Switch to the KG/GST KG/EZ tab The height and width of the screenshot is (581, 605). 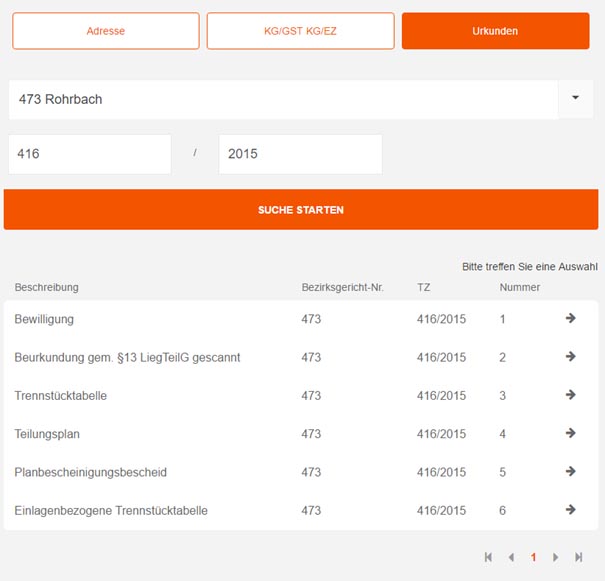tap(300, 31)
